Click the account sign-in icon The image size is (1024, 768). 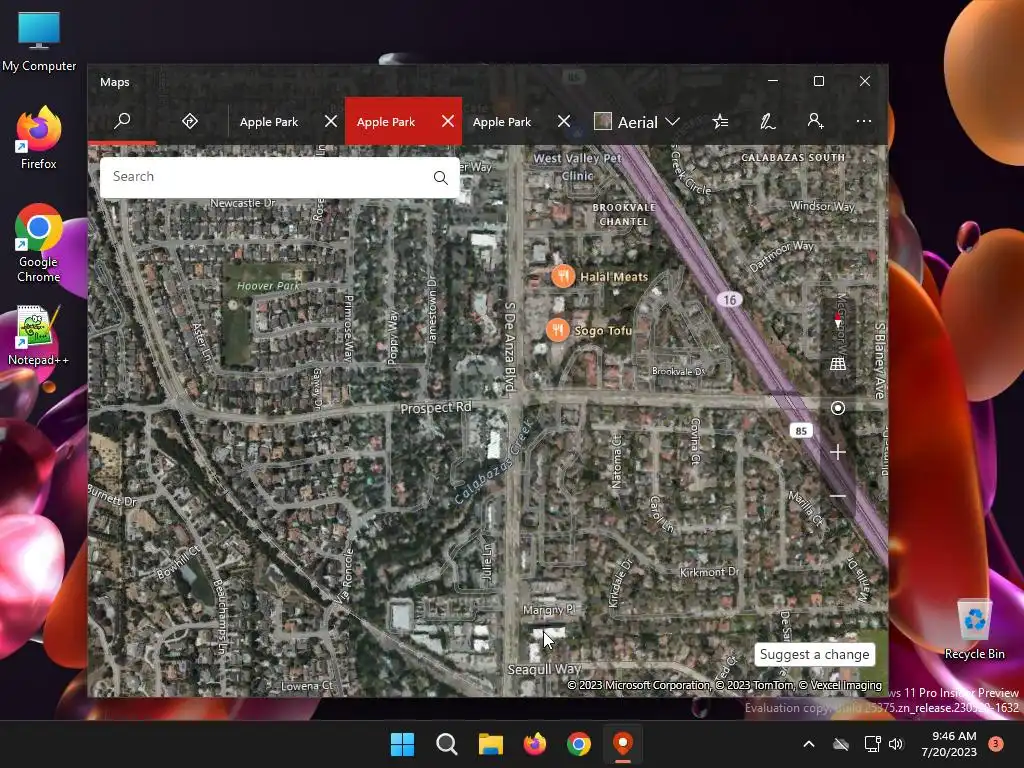(x=816, y=121)
